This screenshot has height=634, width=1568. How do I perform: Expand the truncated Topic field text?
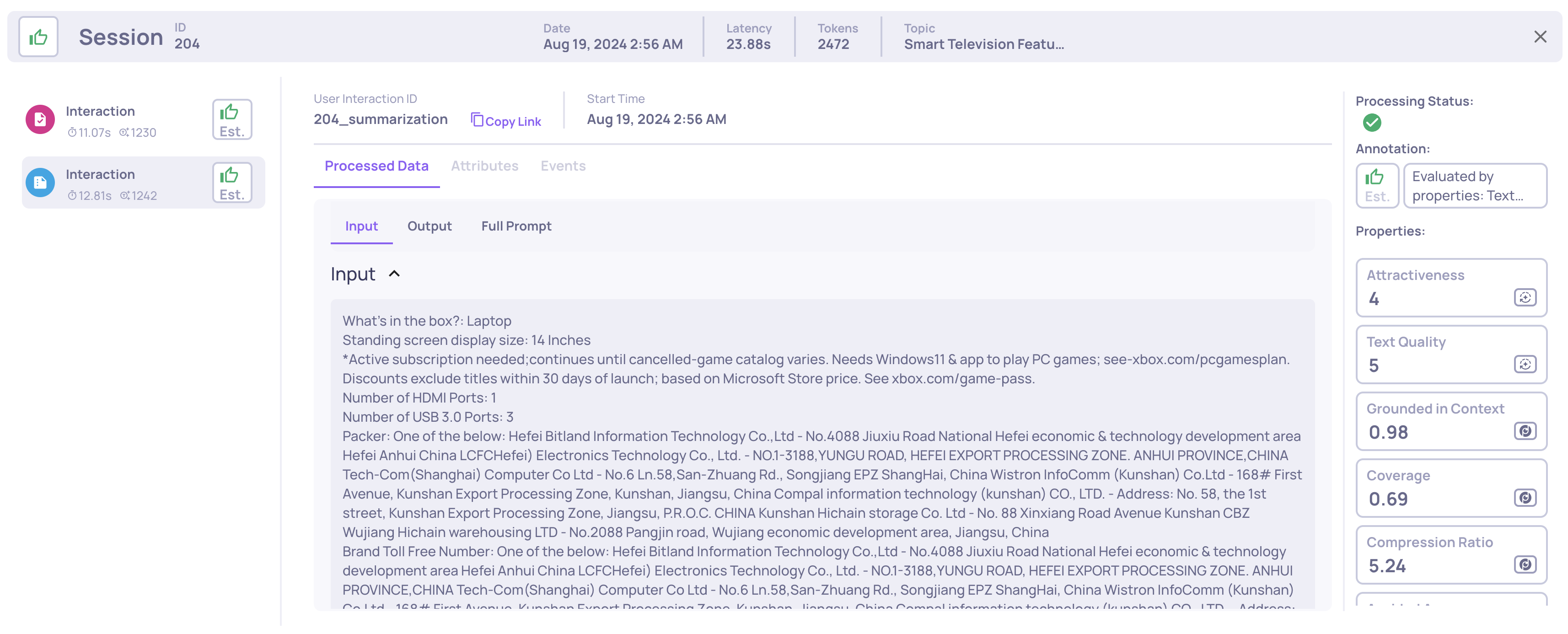point(983,44)
